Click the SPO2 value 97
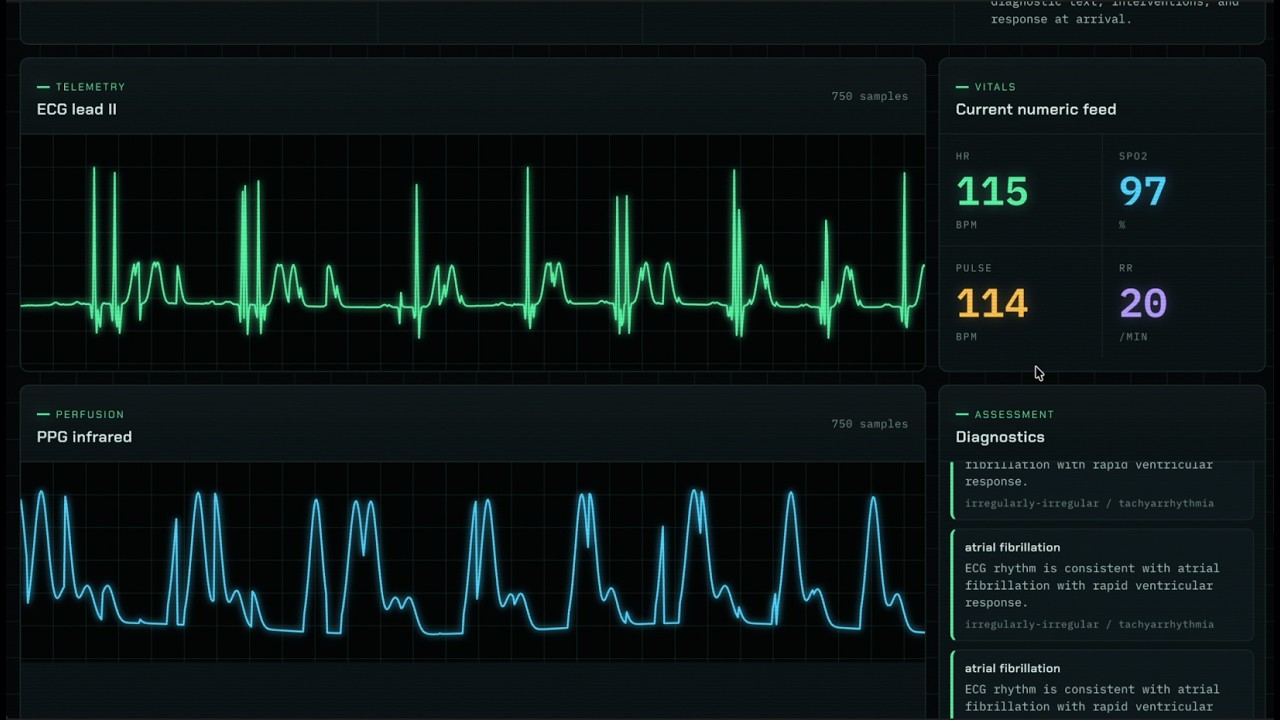1280x720 pixels. point(1143,191)
